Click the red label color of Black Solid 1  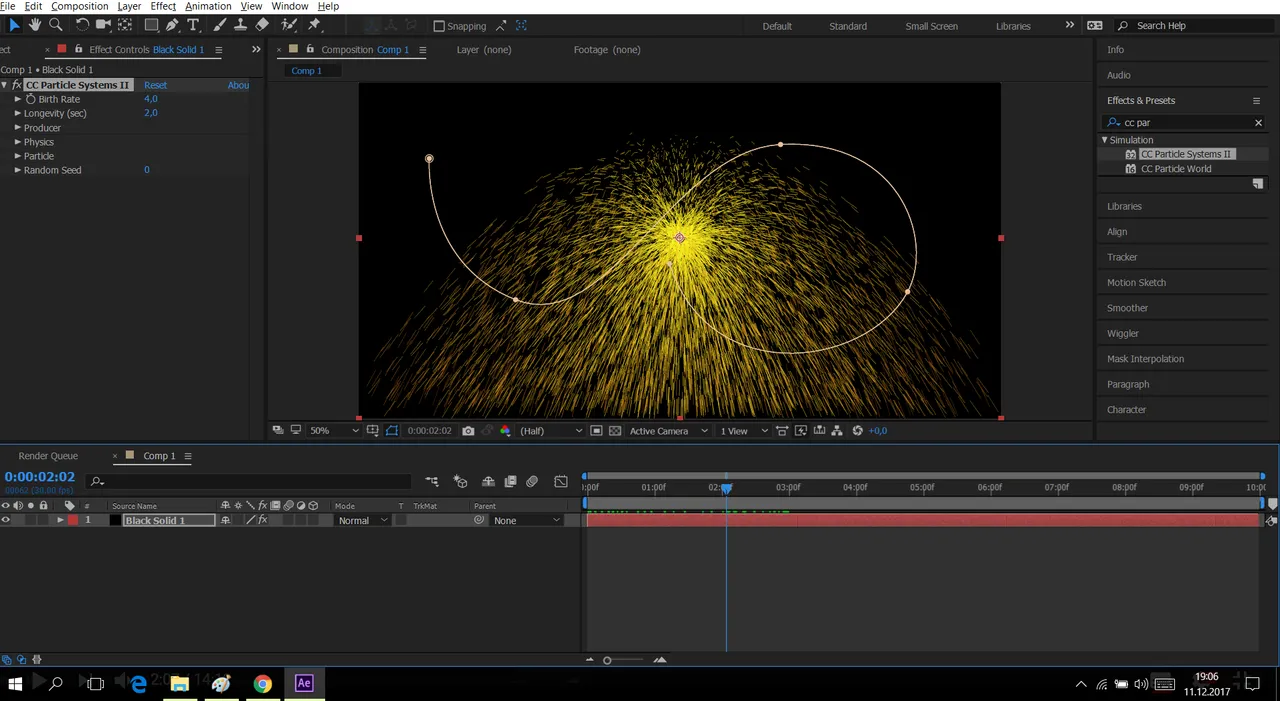pos(73,520)
